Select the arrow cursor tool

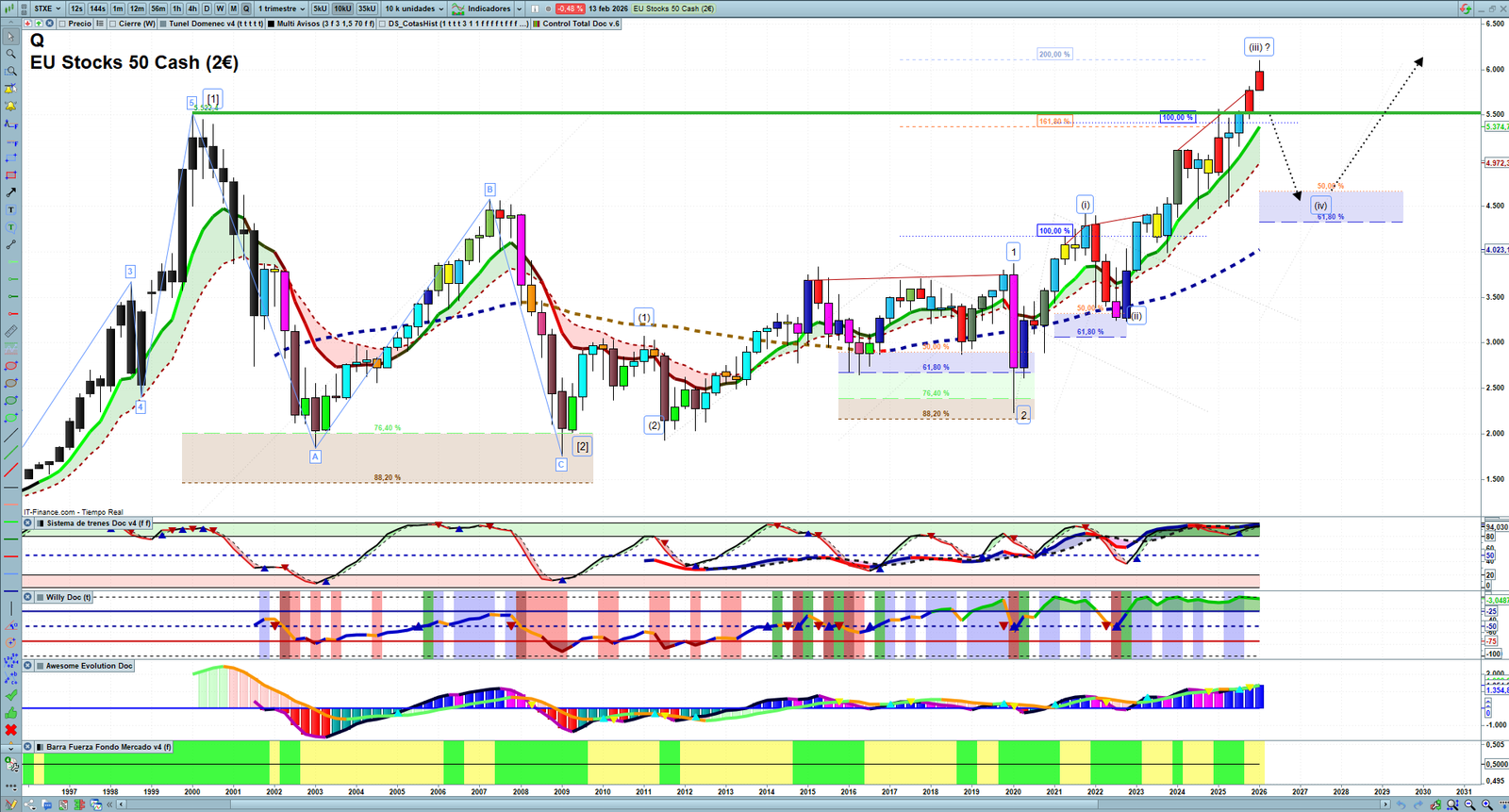[x=10, y=38]
